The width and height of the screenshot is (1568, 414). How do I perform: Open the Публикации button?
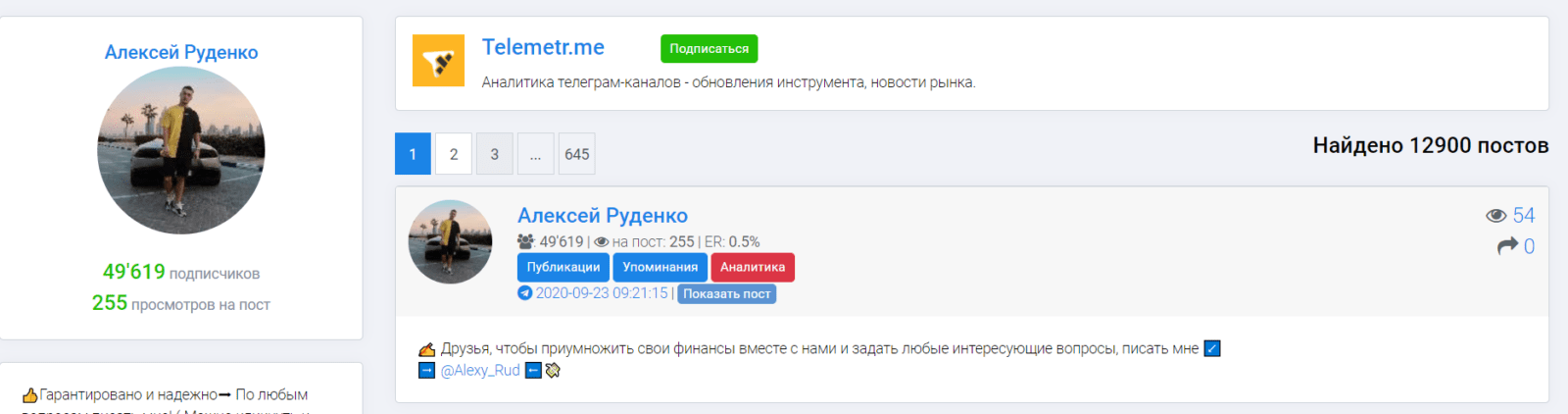563,267
